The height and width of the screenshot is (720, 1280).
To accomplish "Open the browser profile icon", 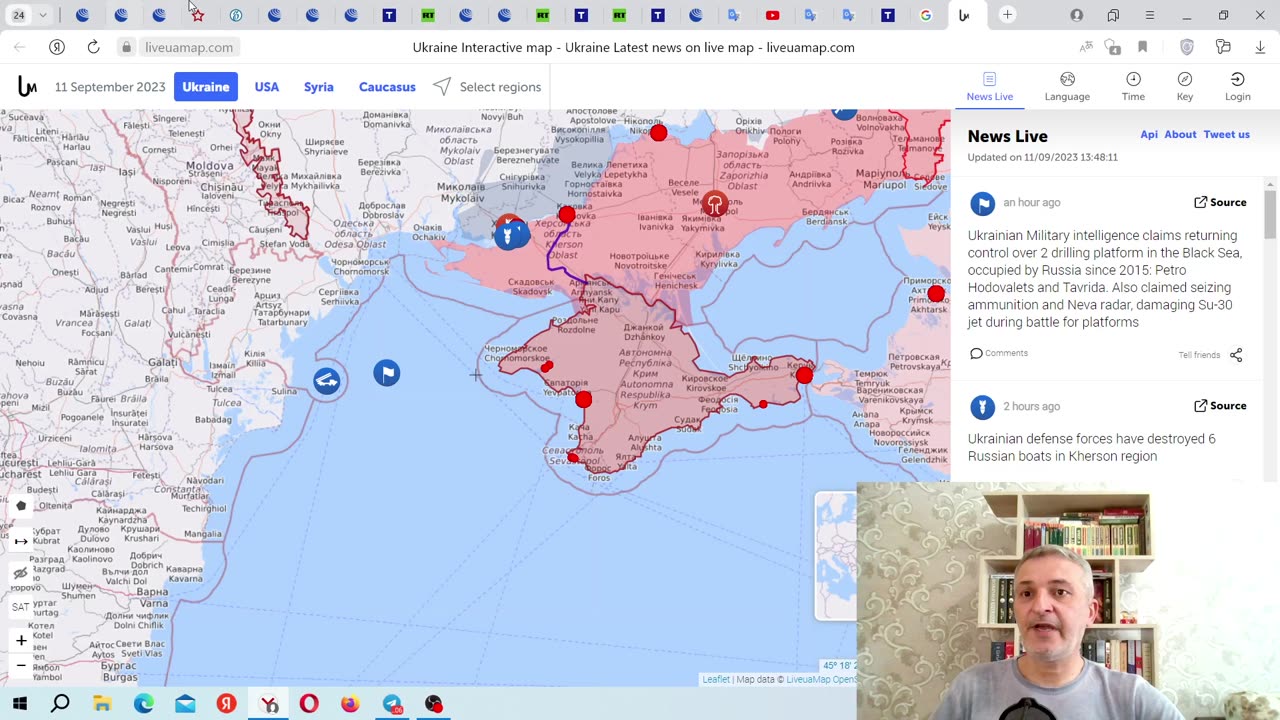I will pos(1077,15).
